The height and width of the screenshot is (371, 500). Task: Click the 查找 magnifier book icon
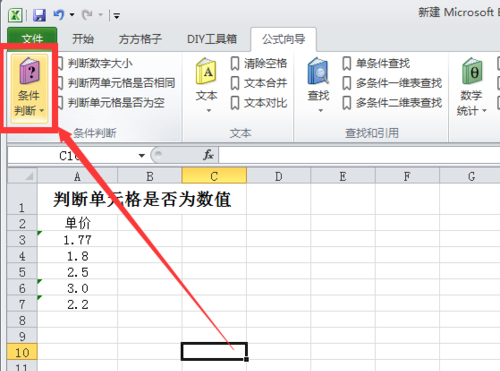(318, 71)
